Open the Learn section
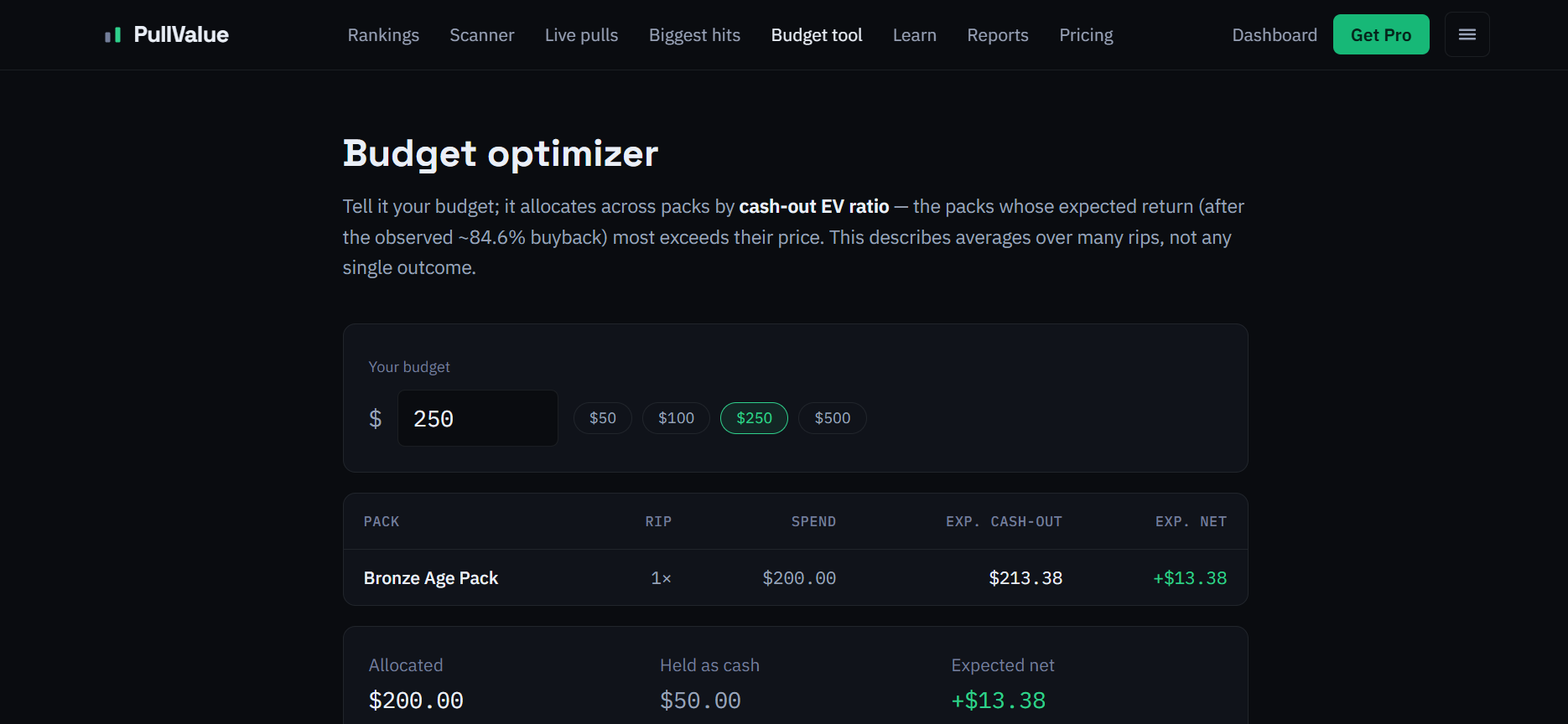Viewport: 1568px width, 724px height. pyautogui.click(x=914, y=35)
